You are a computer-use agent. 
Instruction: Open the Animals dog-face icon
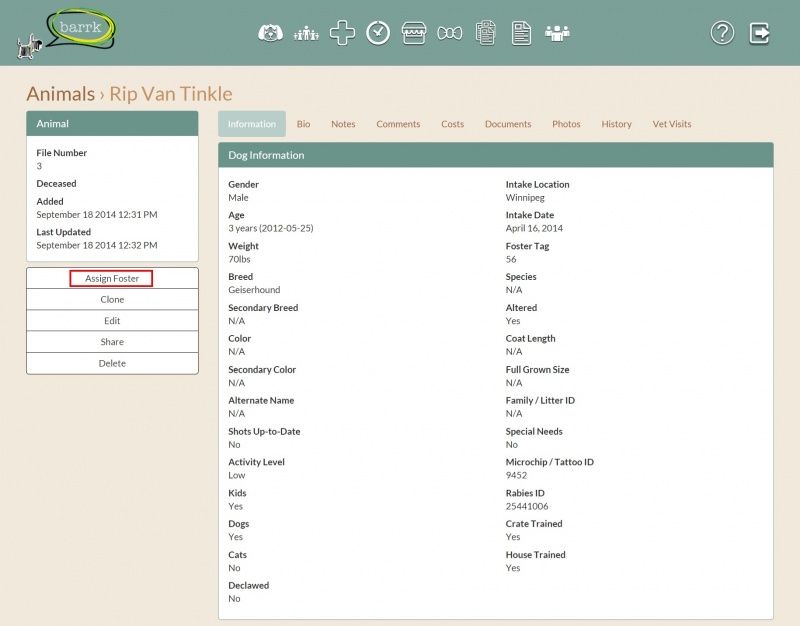coord(270,33)
